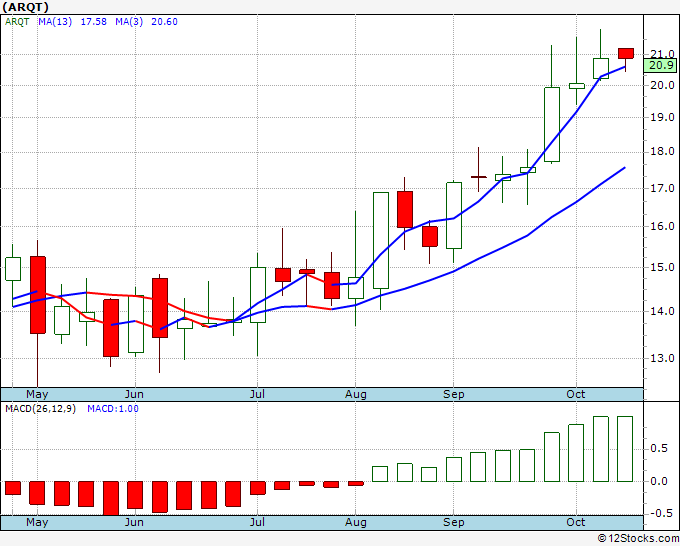Click the 21.0 price axis label
The image size is (680, 546).
coord(662,54)
